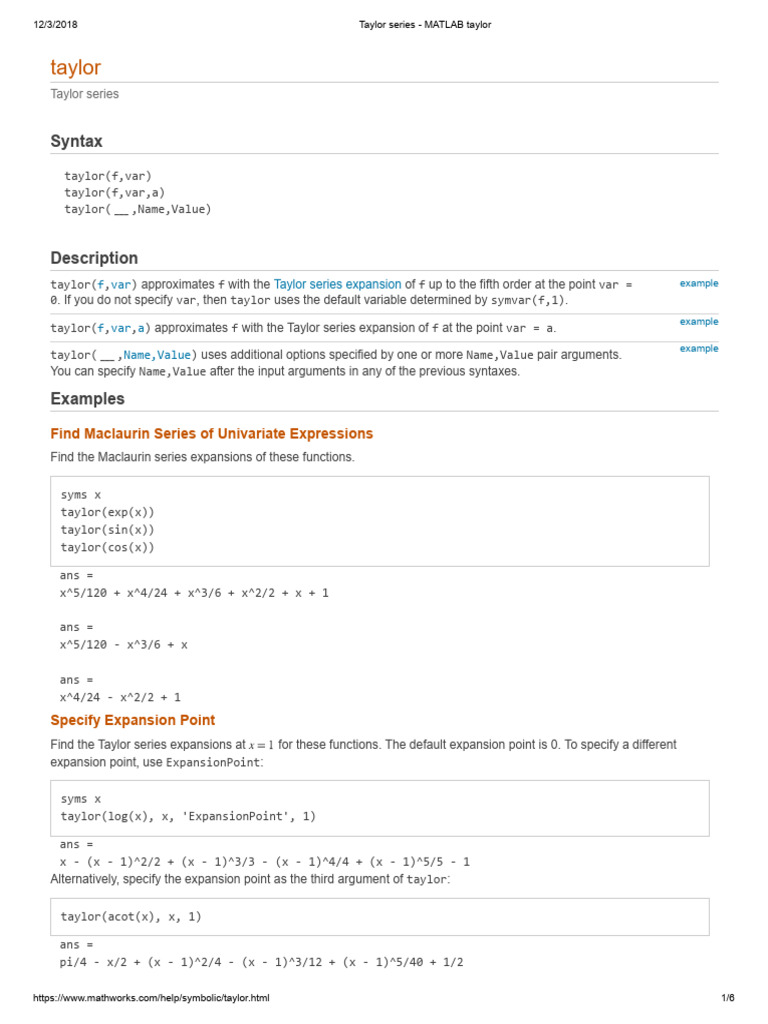Open the 'Specify Expansion Point' heading
Viewport: 768px width, 1024px height.
pos(133,720)
